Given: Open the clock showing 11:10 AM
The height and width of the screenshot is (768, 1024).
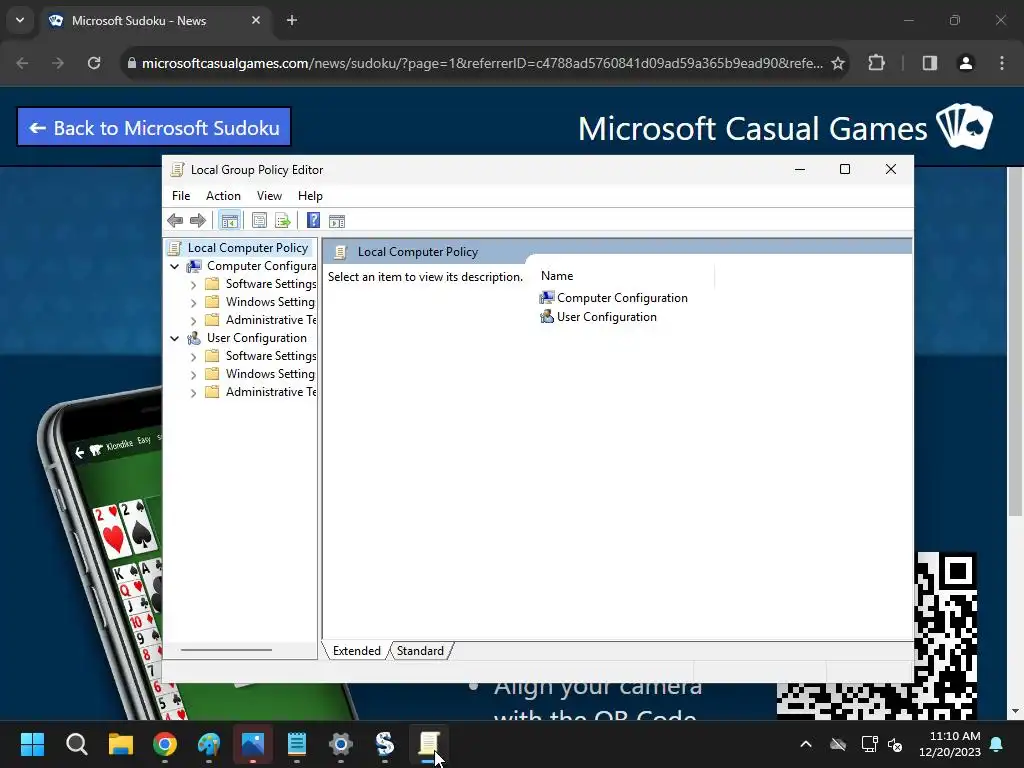Looking at the screenshot, I should [950, 744].
